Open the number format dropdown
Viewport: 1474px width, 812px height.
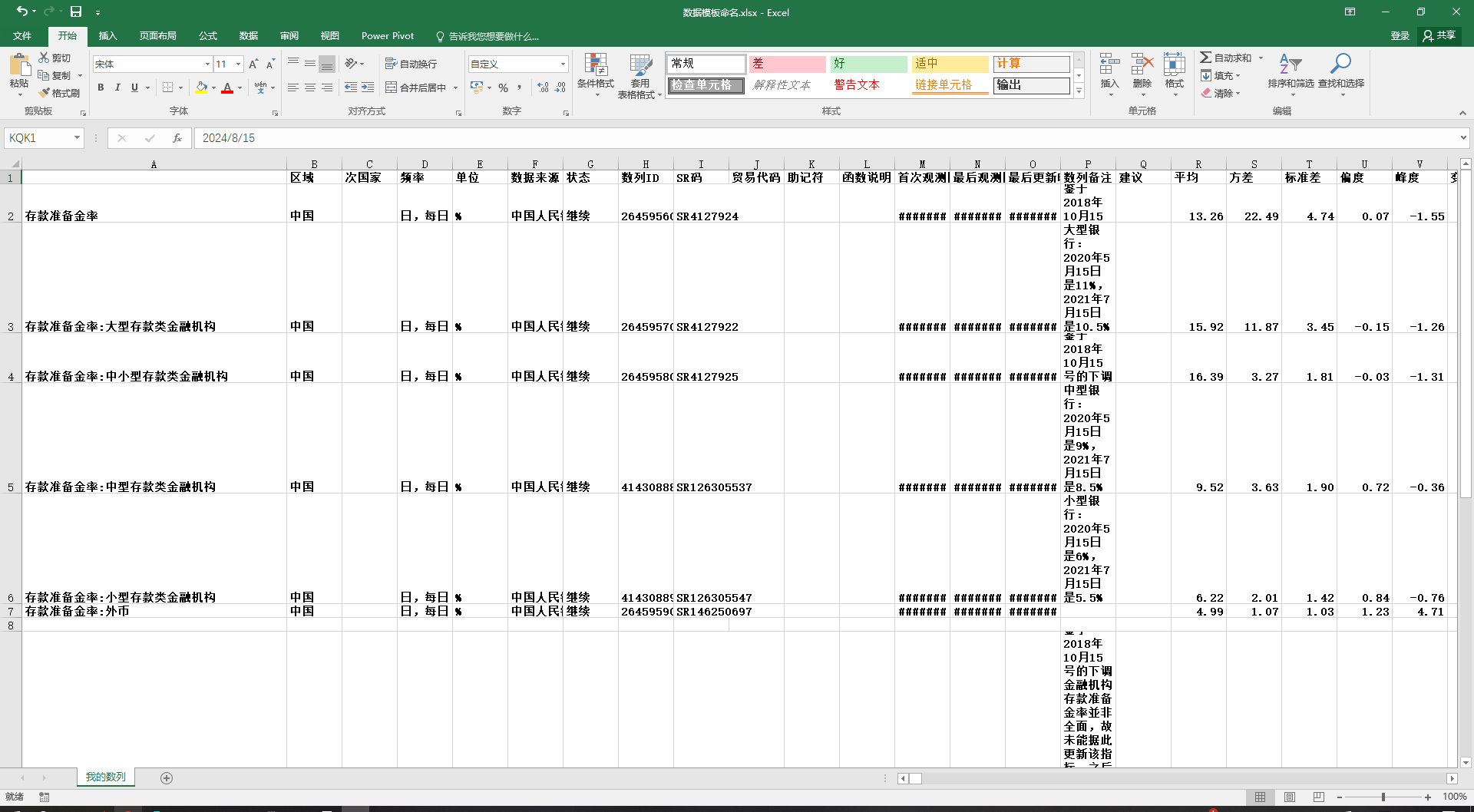563,64
